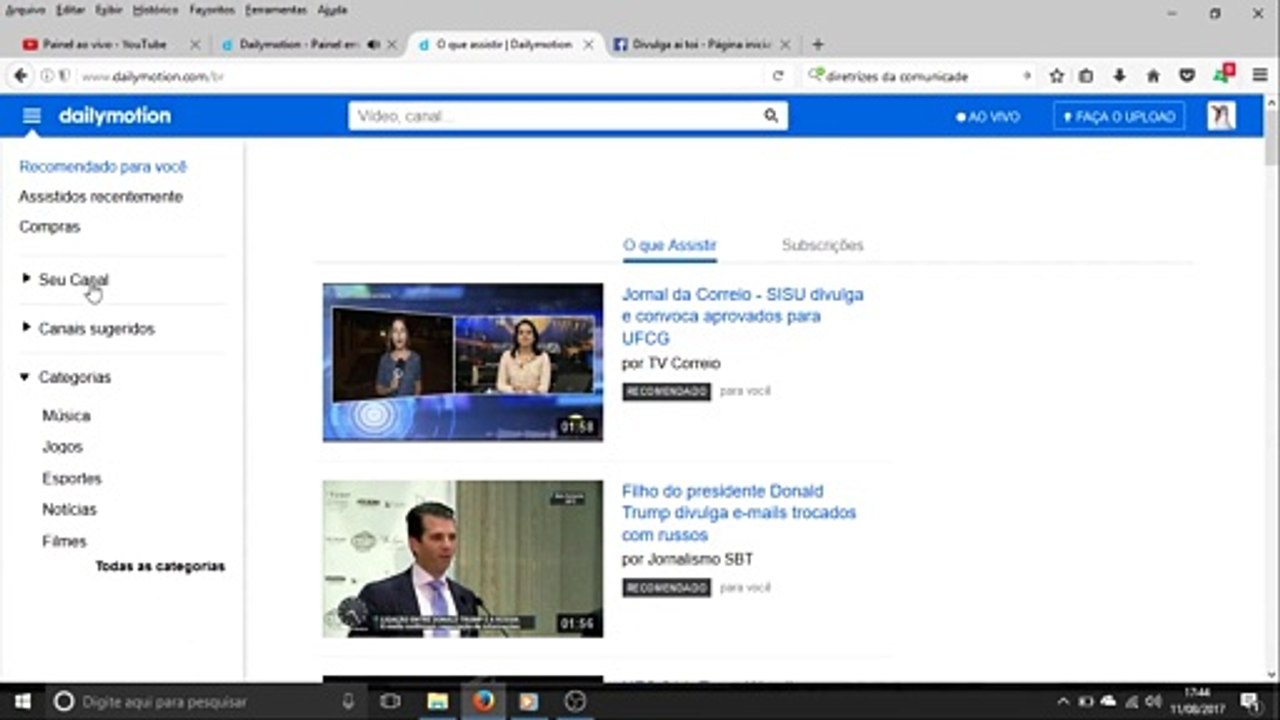Play the Jornal da Correio video thumbnail
The width and height of the screenshot is (1280, 720).
pos(463,362)
